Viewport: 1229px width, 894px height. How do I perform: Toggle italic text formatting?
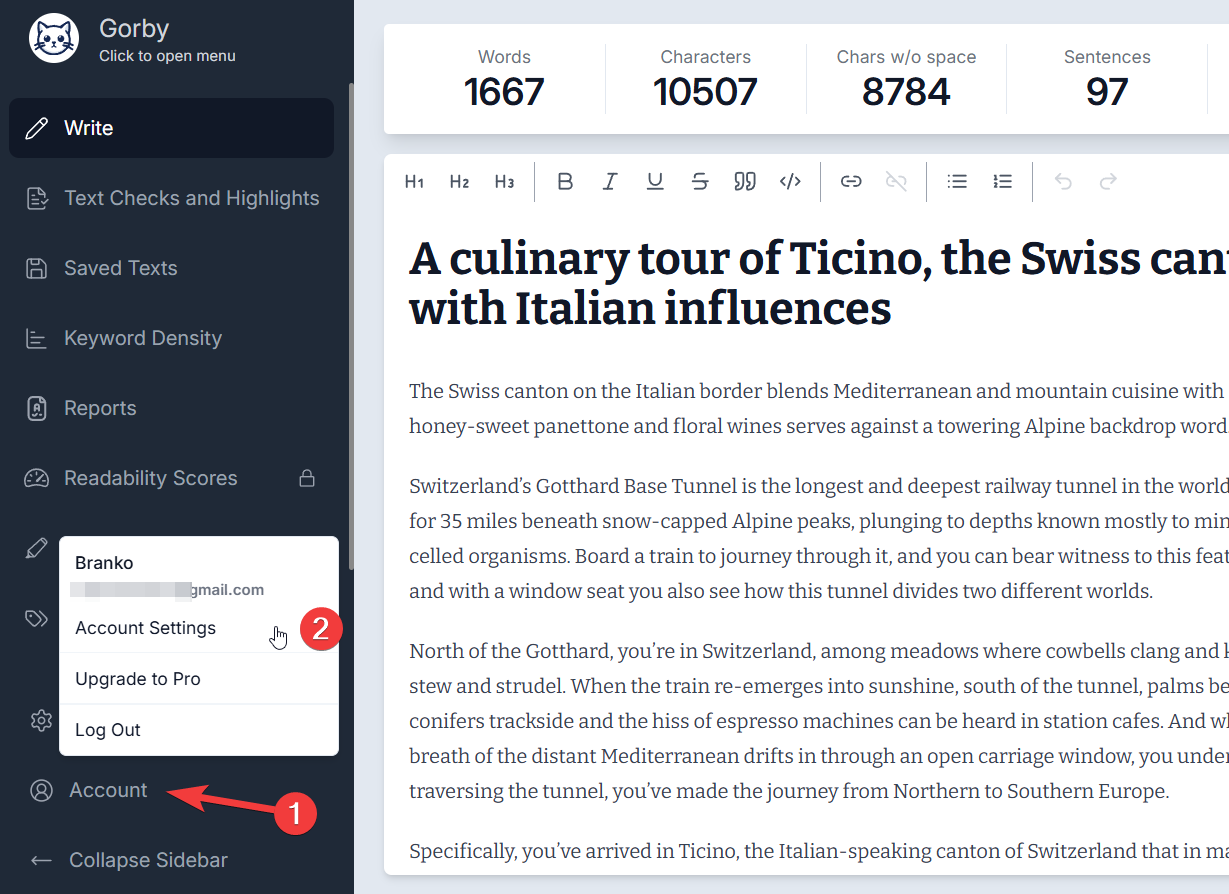click(x=610, y=182)
